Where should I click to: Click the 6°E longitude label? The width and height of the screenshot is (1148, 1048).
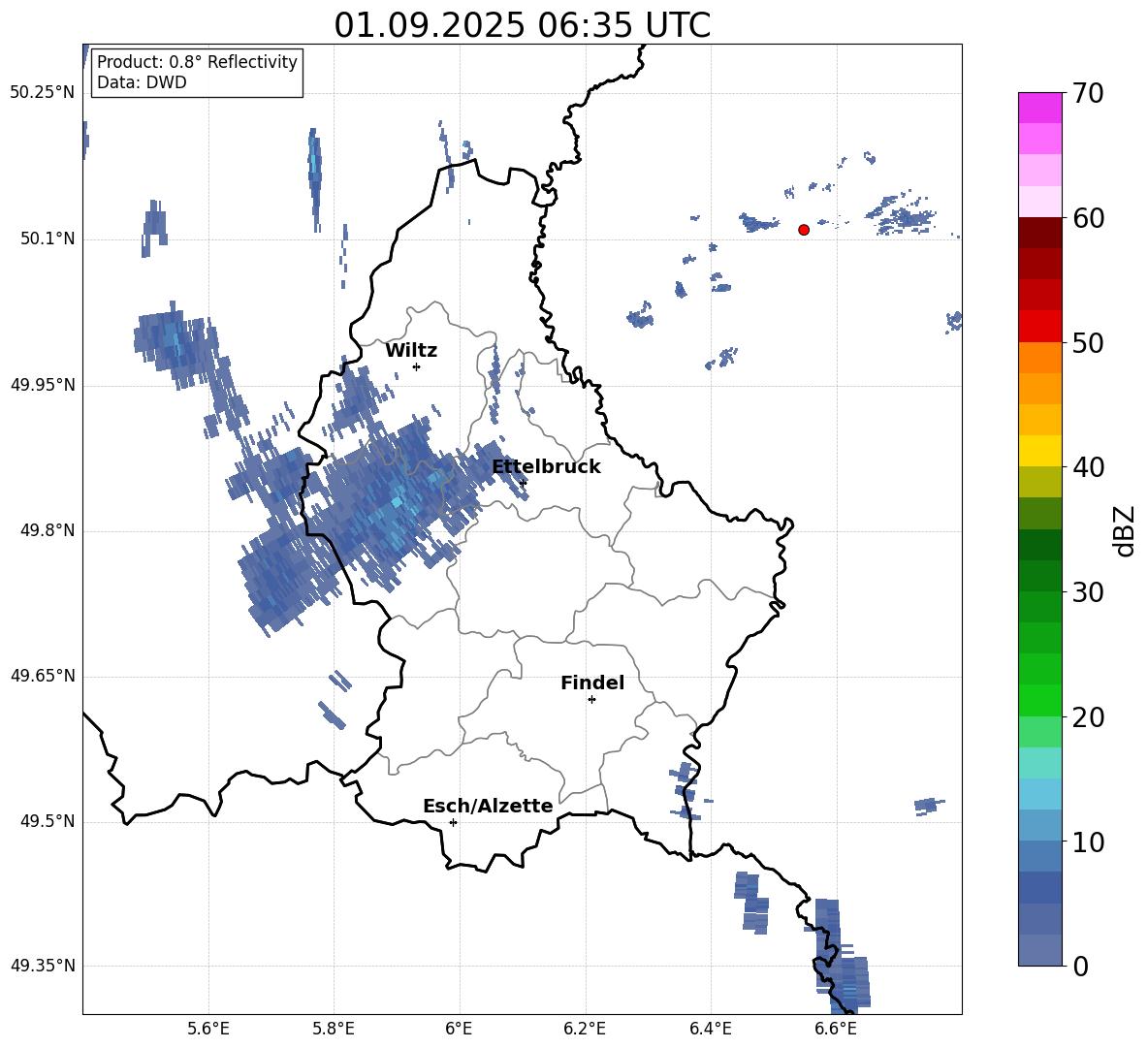tap(459, 1029)
